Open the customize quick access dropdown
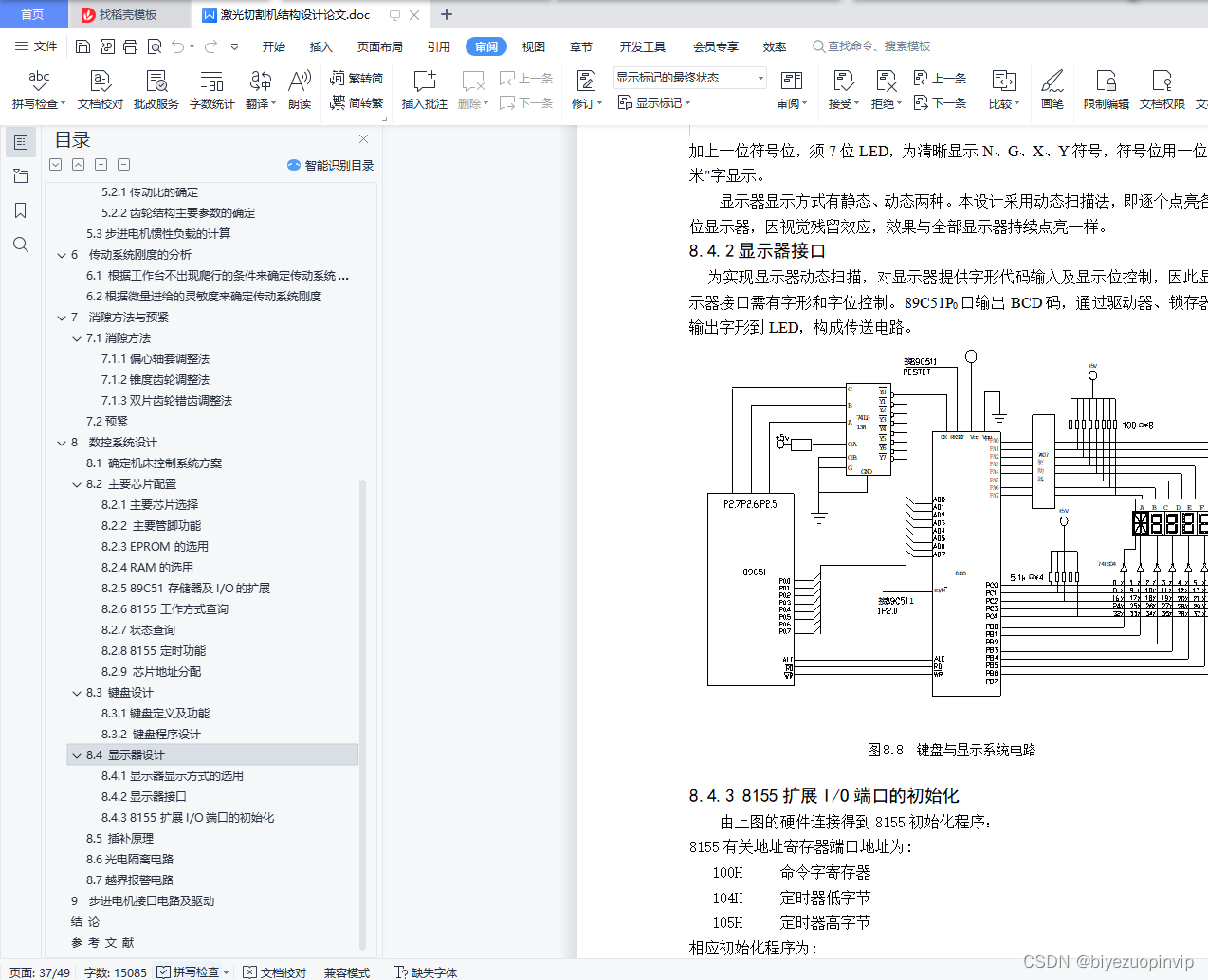 (x=234, y=46)
